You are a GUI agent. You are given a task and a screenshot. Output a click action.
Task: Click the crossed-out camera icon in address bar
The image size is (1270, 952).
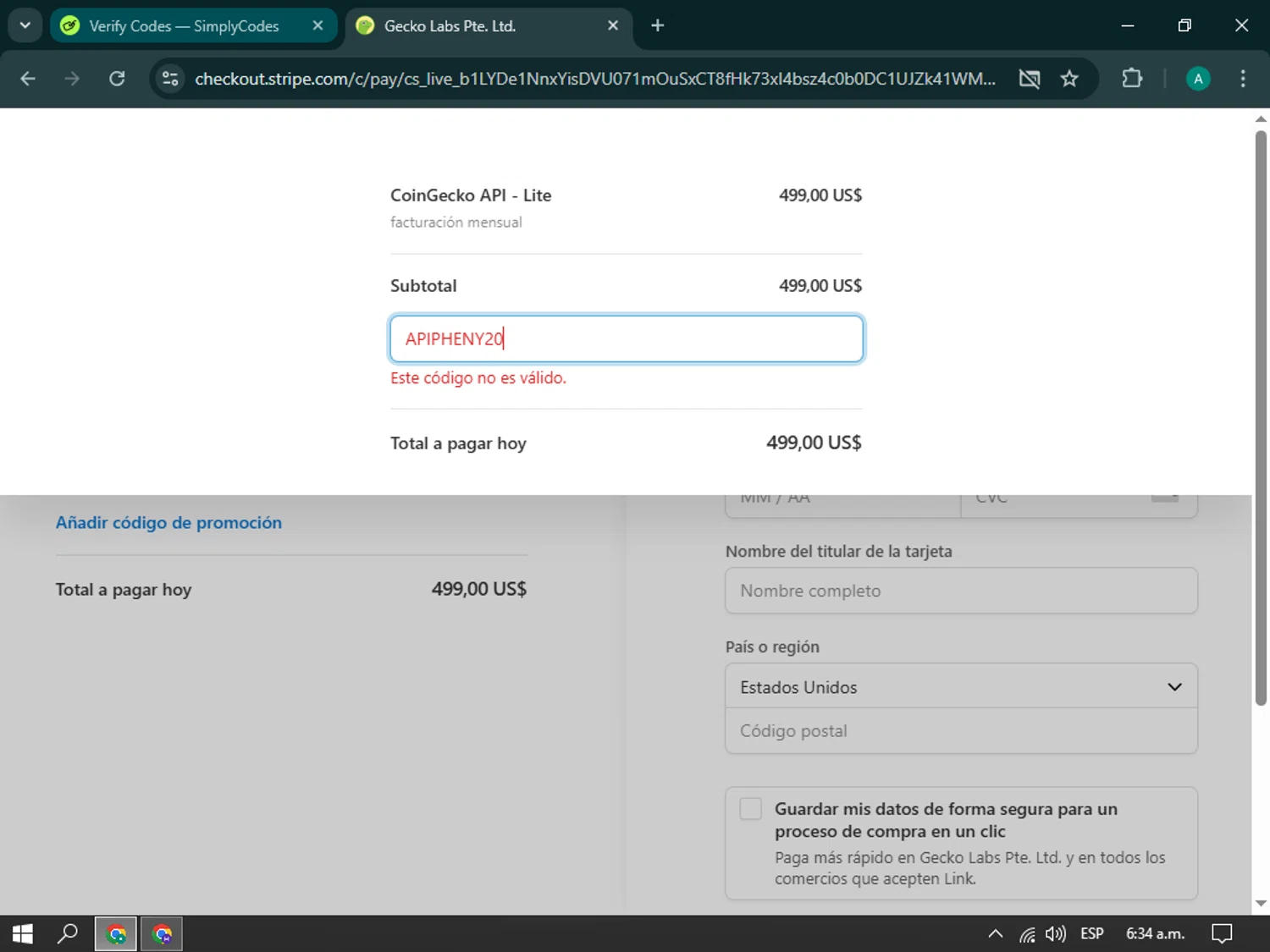click(x=1030, y=79)
